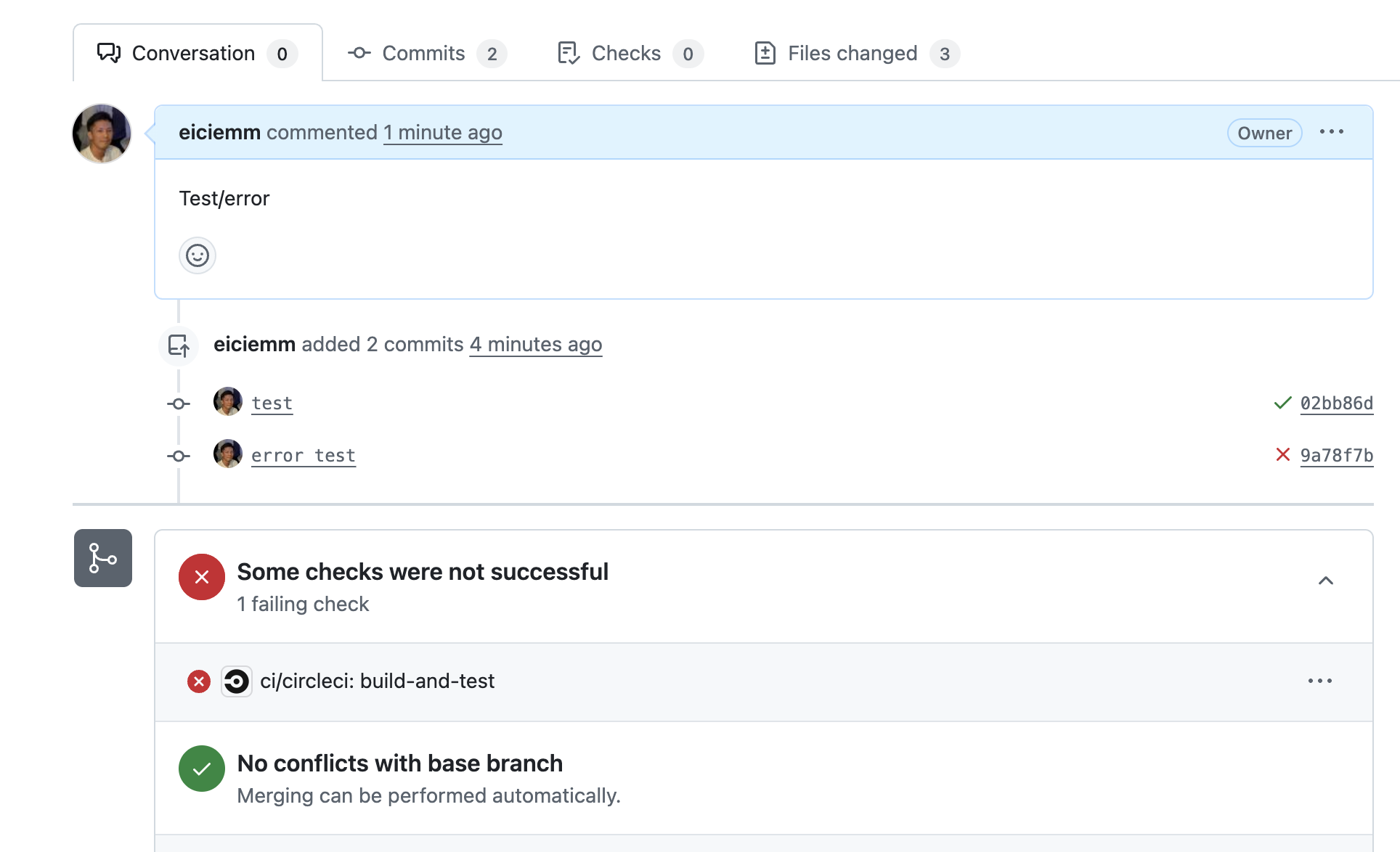Open the "error test" commit link
The width and height of the screenshot is (1400, 852).
(x=303, y=456)
